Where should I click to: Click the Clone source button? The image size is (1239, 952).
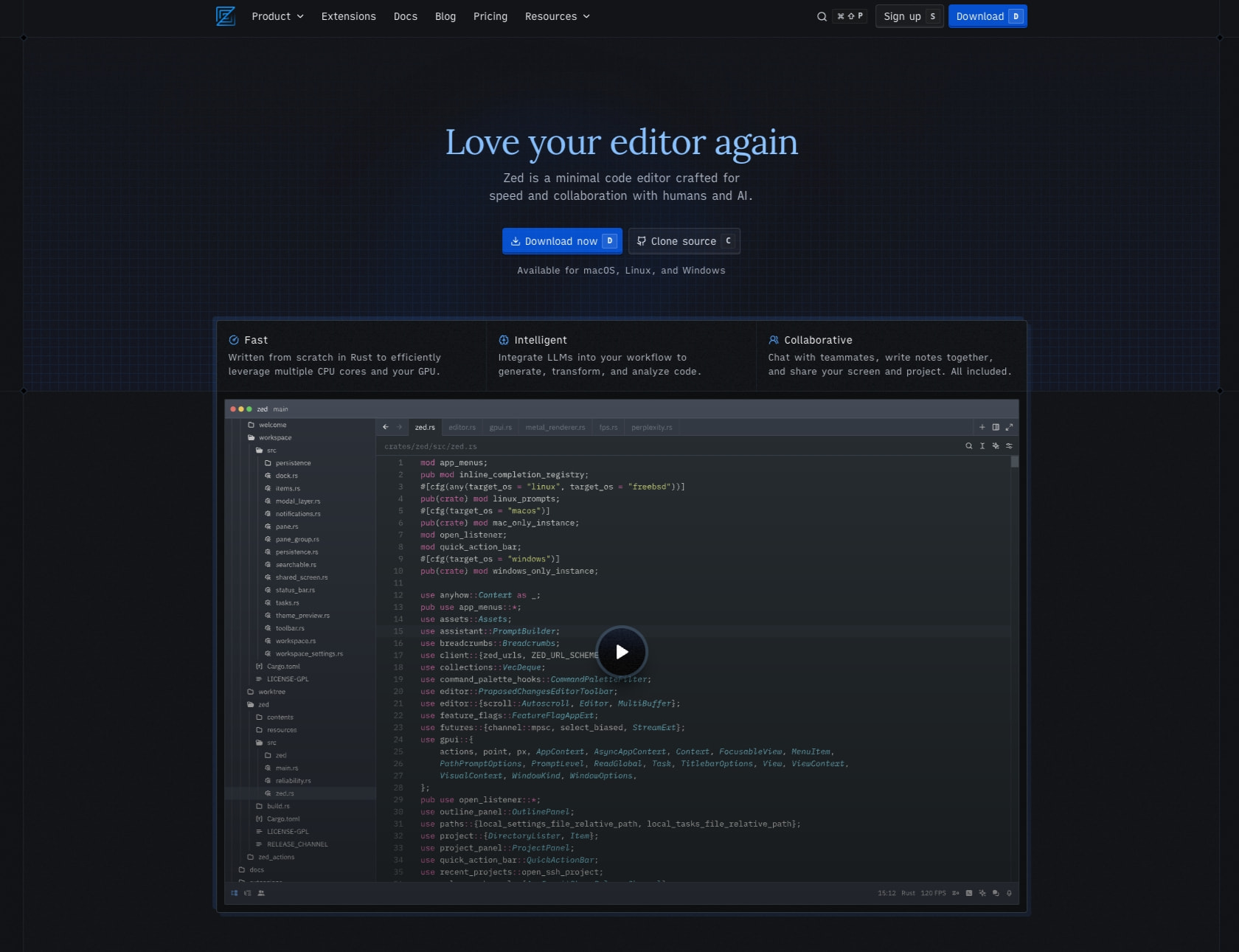(684, 241)
